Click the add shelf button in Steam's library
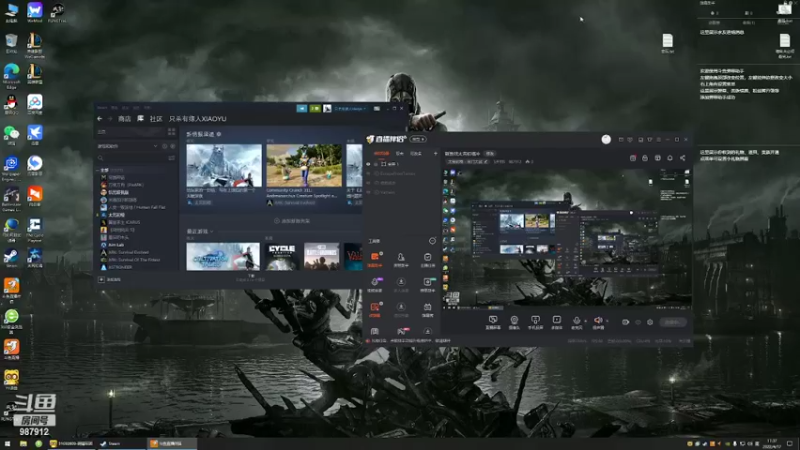The width and height of the screenshot is (800, 450). click(x=292, y=221)
